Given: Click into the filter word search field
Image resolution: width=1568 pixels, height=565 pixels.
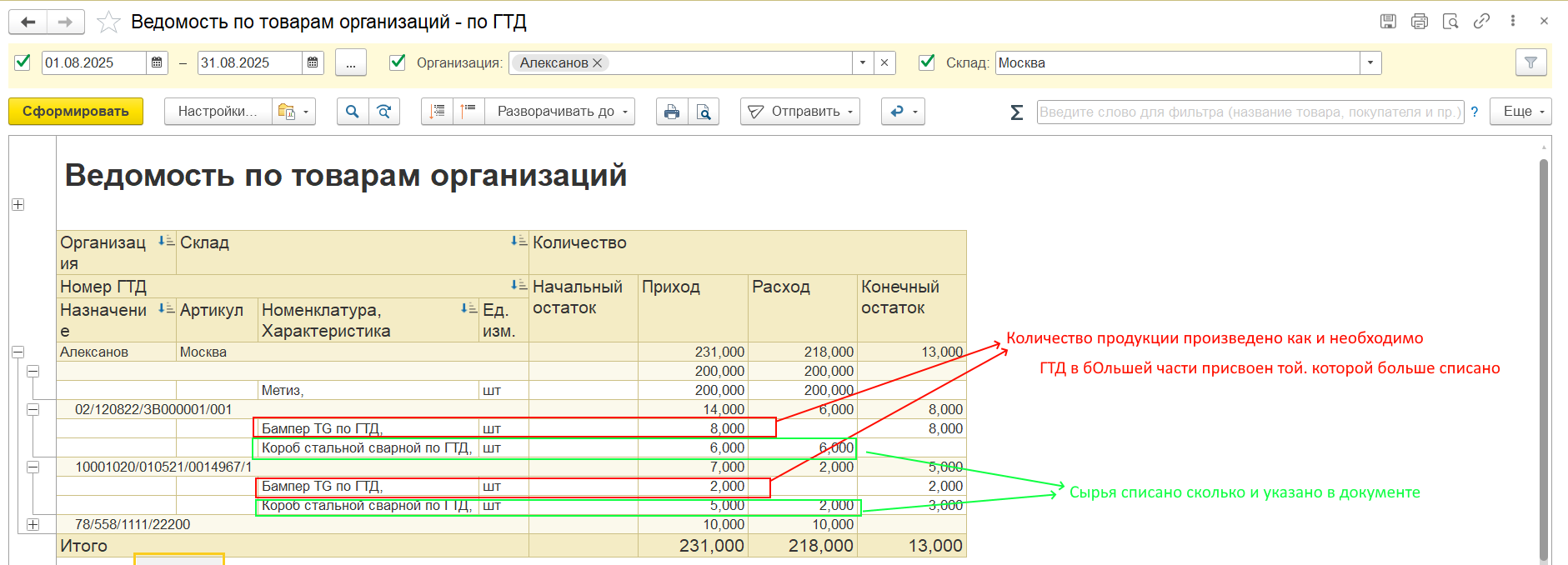Looking at the screenshot, I should coord(1249,112).
